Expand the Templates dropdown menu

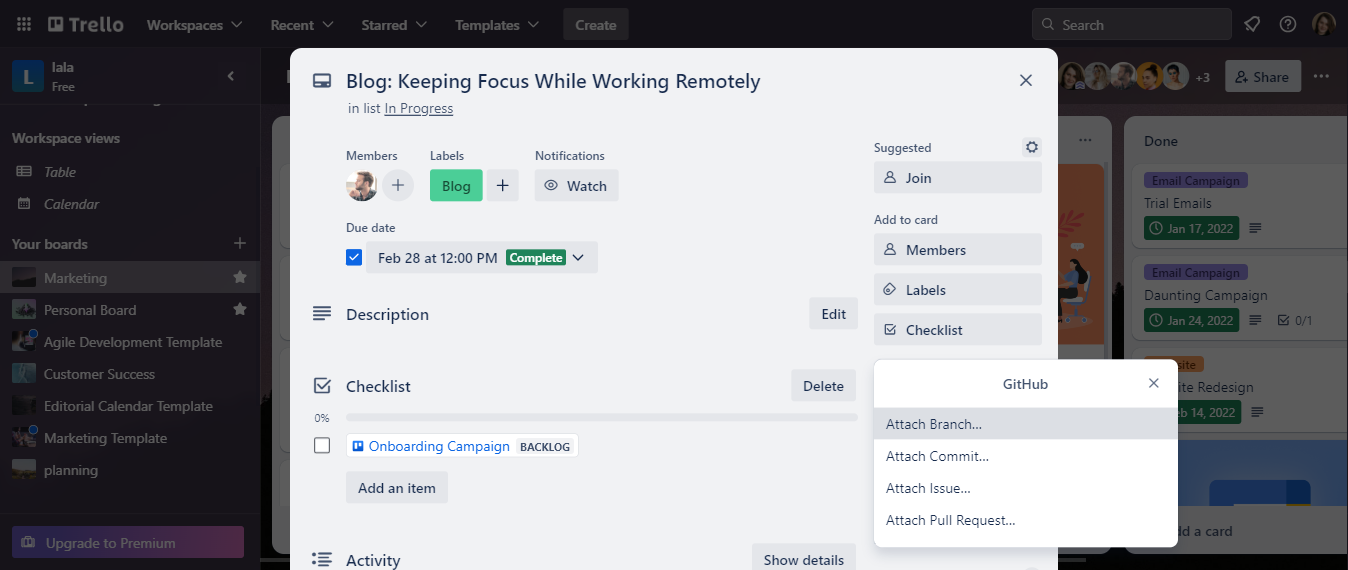tap(497, 24)
